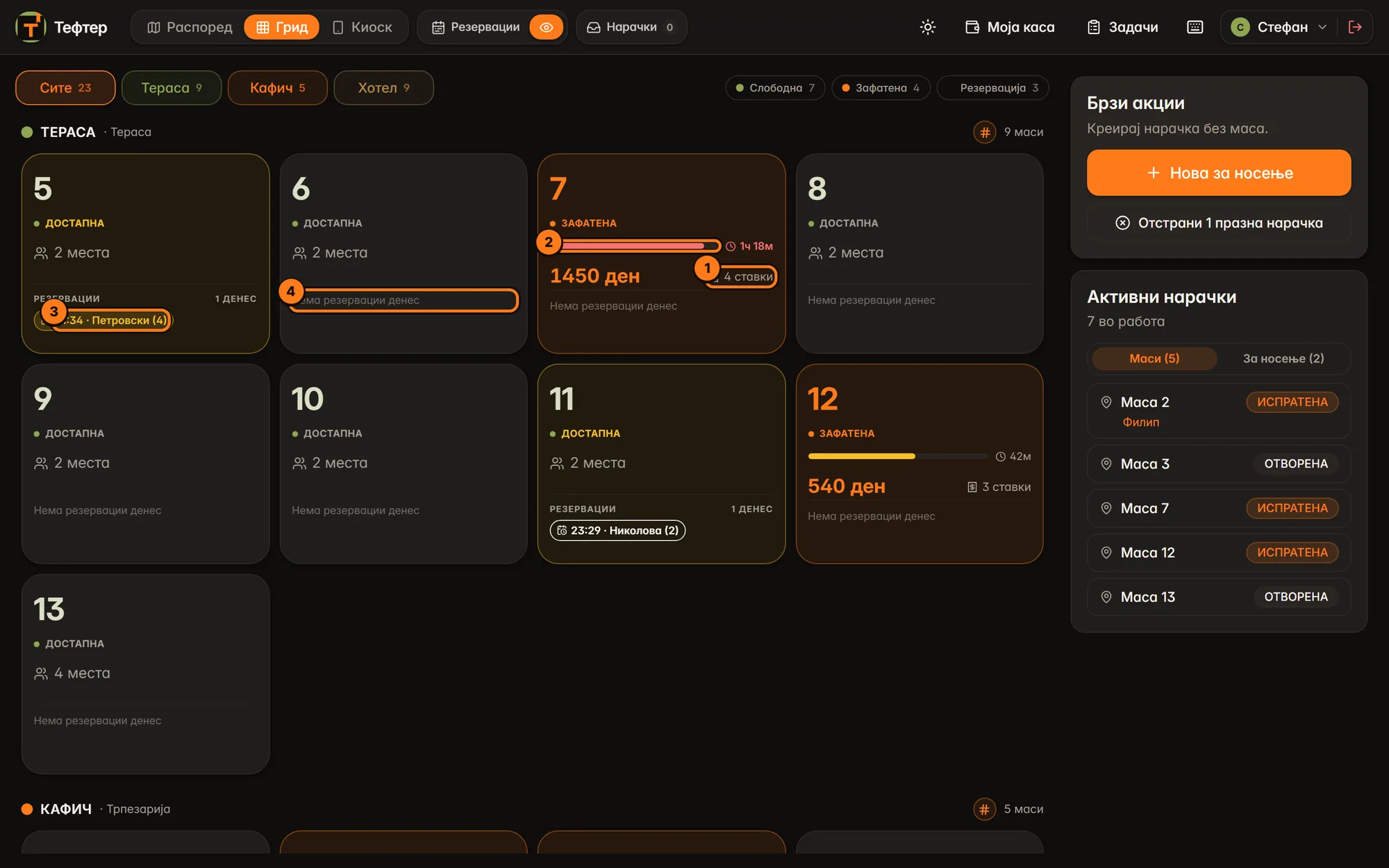This screenshot has width=1389, height=868.
Task: Open the keyboard shortcuts icon
Action: point(1195,27)
